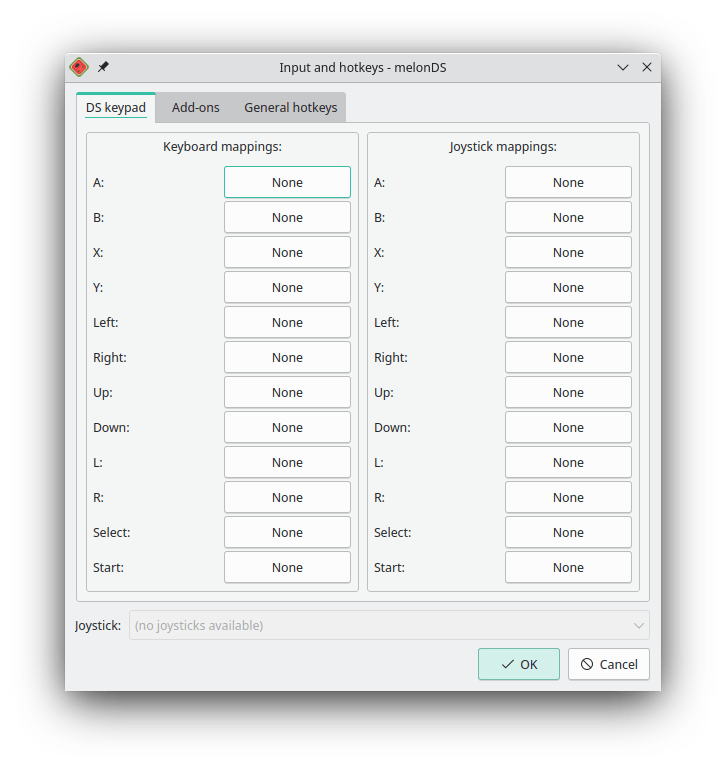The width and height of the screenshot is (726, 768).
Task: Set joystick mapping for B button
Action: pyautogui.click(x=568, y=217)
